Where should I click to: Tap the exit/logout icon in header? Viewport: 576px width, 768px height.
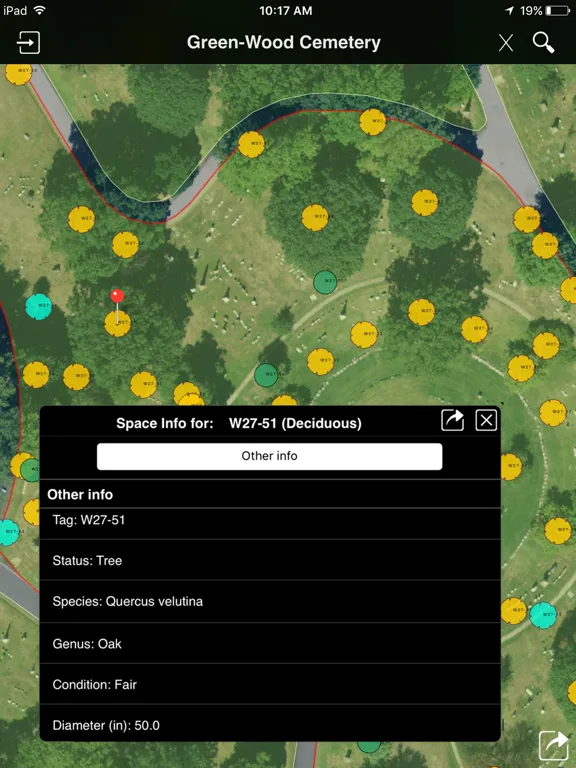pos(28,43)
